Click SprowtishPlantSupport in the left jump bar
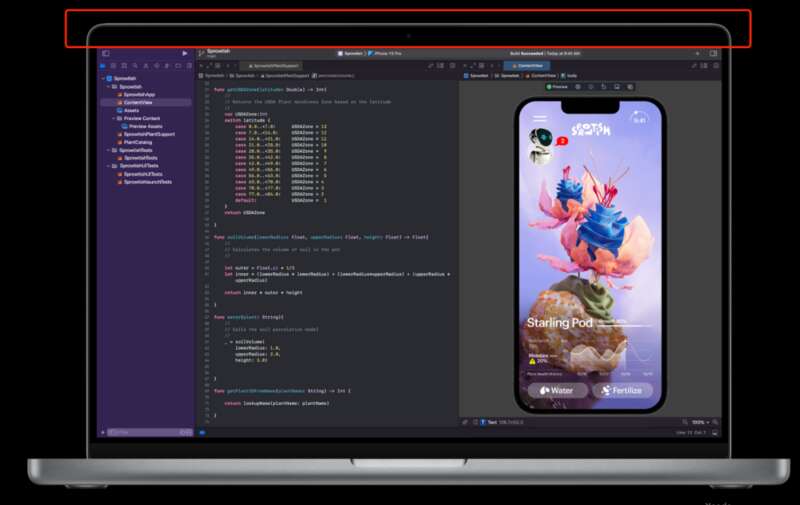800x505 pixels. [x=285, y=75]
